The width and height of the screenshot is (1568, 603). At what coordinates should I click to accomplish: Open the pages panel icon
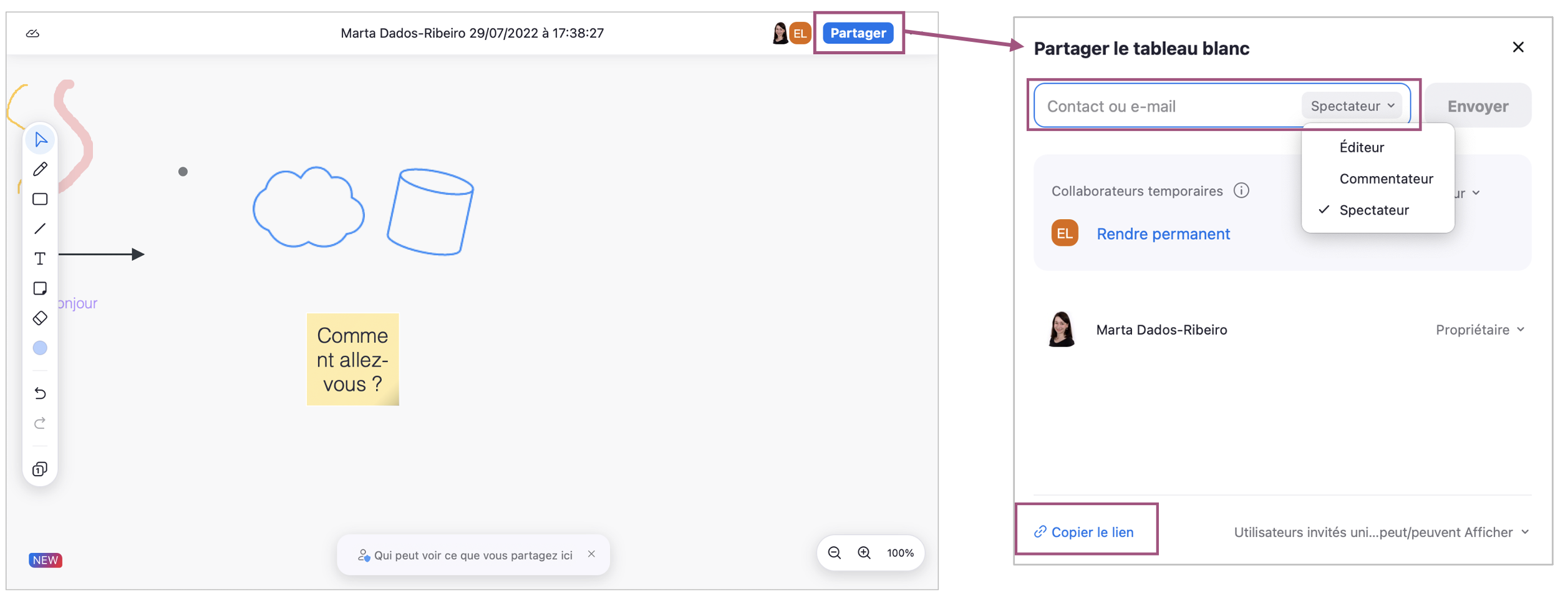point(41,469)
